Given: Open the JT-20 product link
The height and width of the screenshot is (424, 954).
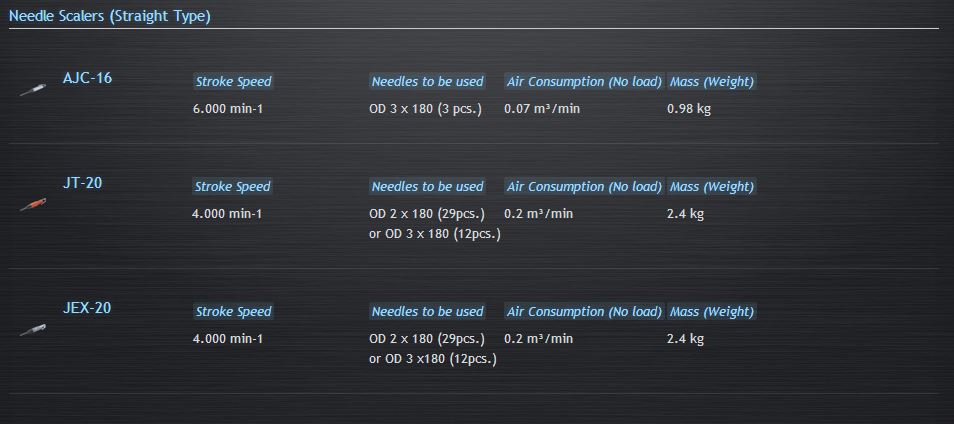Looking at the screenshot, I should pyautogui.click(x=82, y=183).
